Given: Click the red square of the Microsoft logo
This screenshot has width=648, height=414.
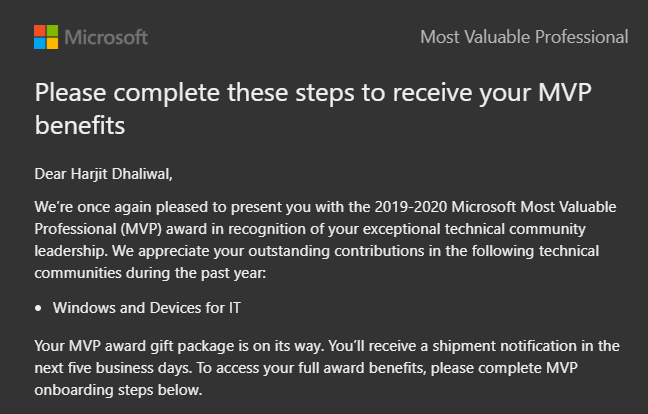Looking at the screenshot, I should [40, 31].
